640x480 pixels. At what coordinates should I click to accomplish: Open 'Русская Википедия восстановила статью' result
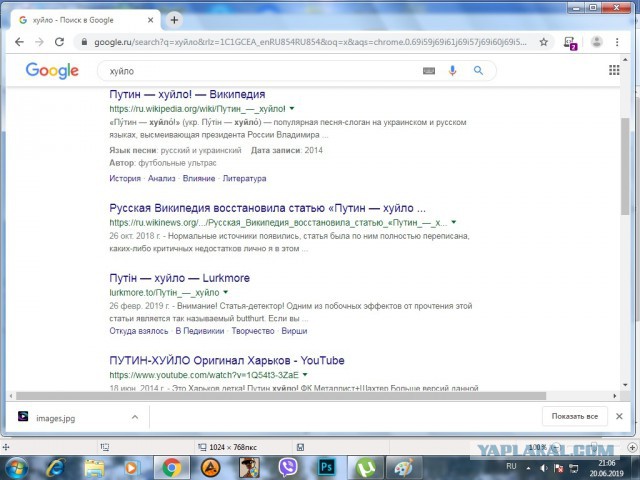pyautogui.click(x=267, y=208)
